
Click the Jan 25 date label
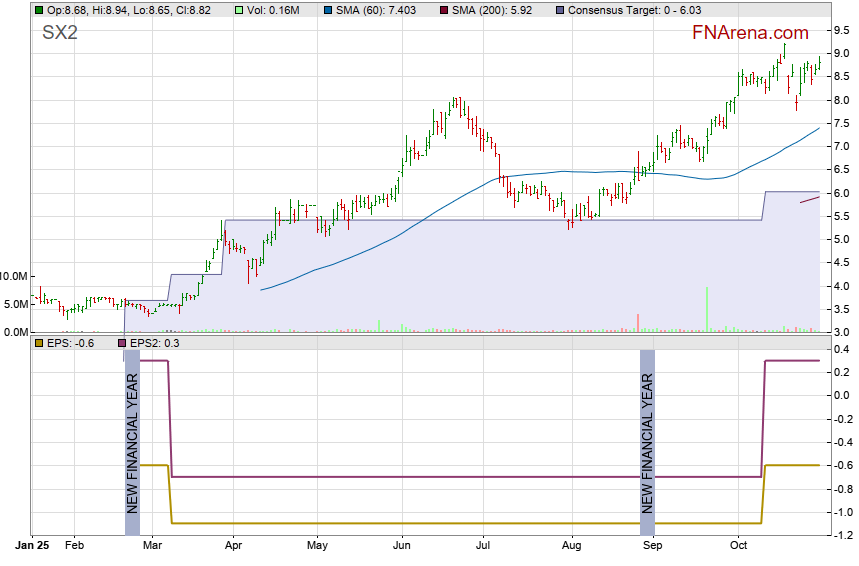coord(32,547)
